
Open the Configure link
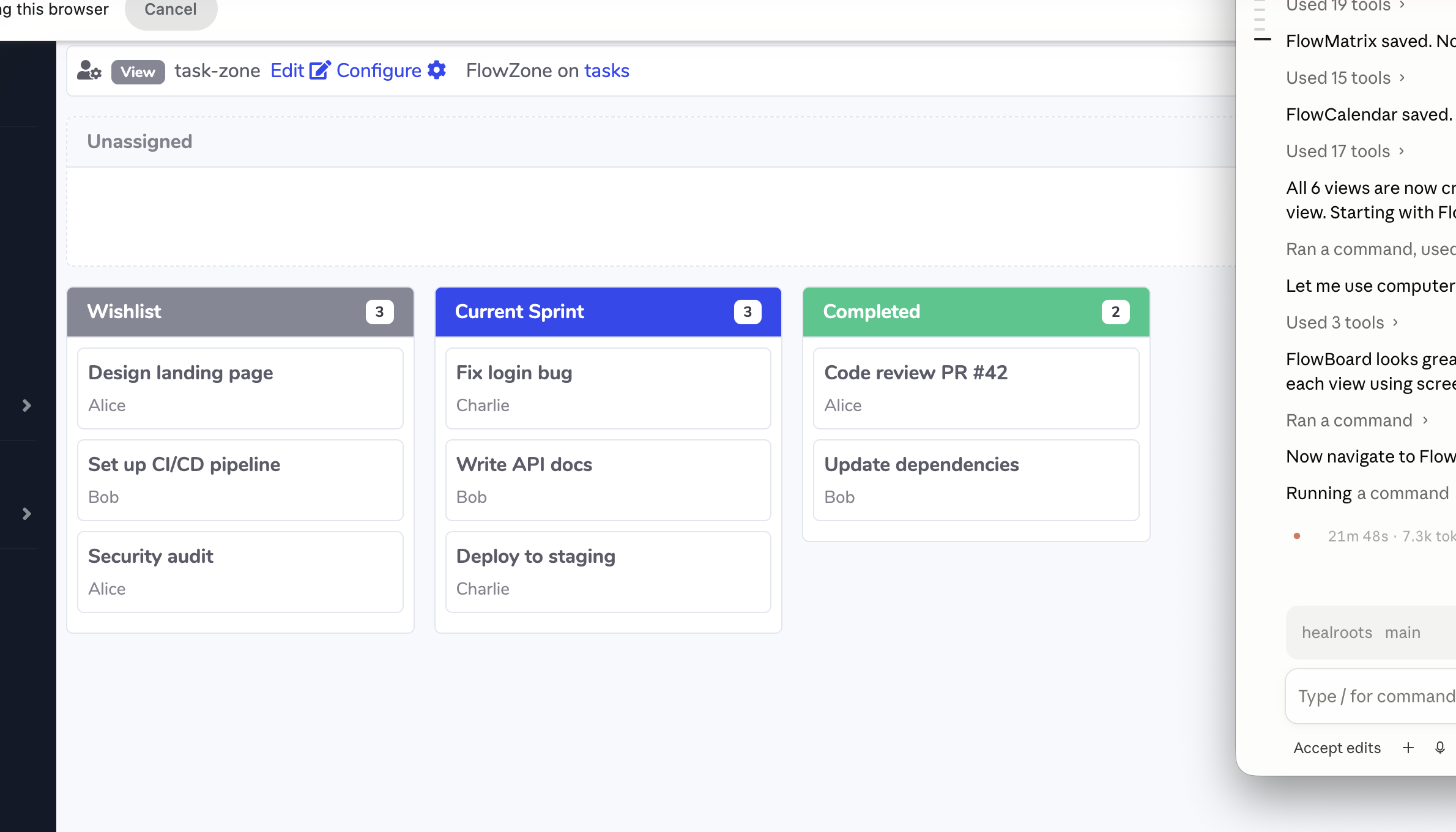(379, 70)
